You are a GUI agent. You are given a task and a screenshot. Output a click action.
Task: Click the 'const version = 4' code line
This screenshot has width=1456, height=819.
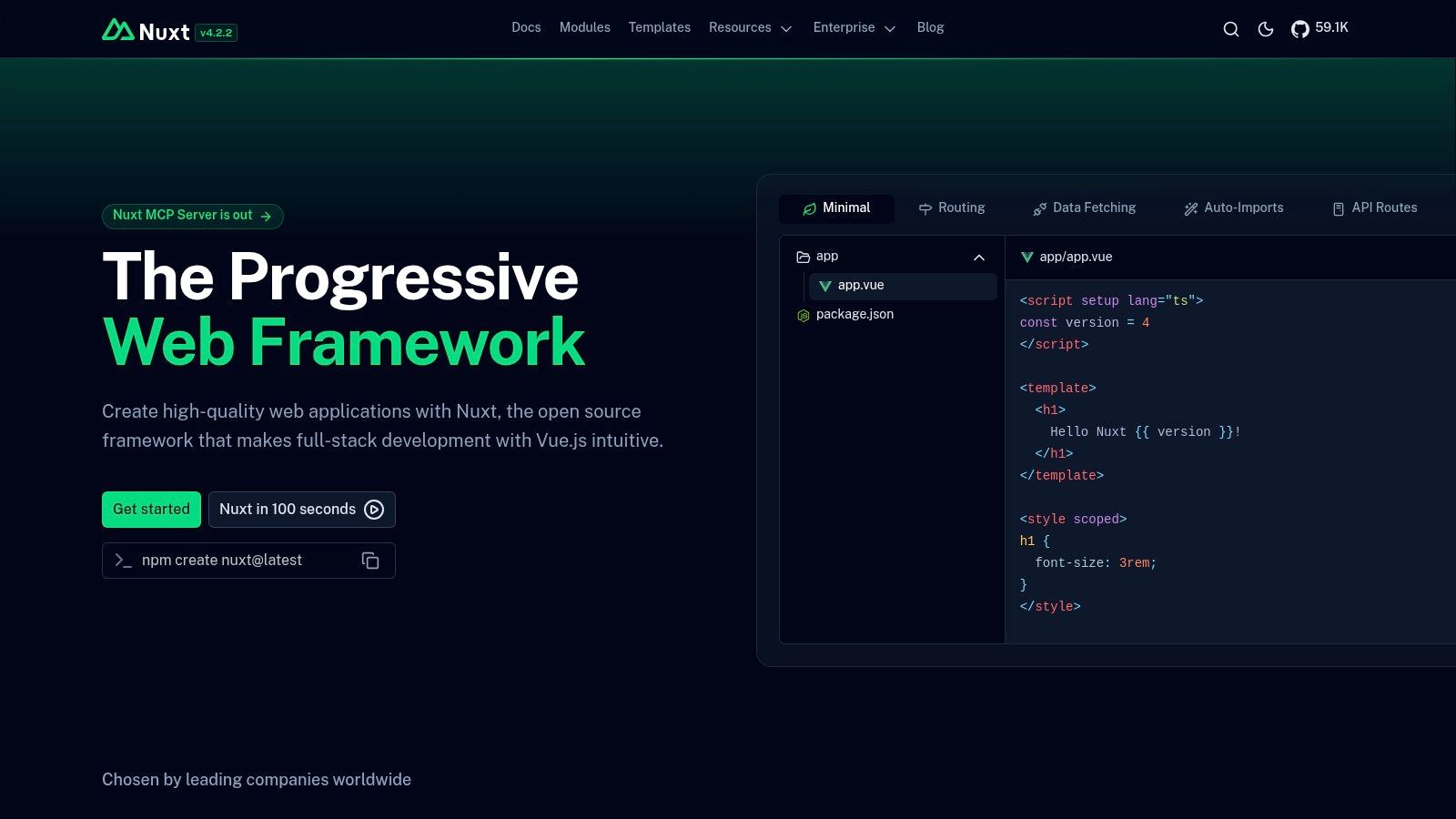tap(1085, 323)
